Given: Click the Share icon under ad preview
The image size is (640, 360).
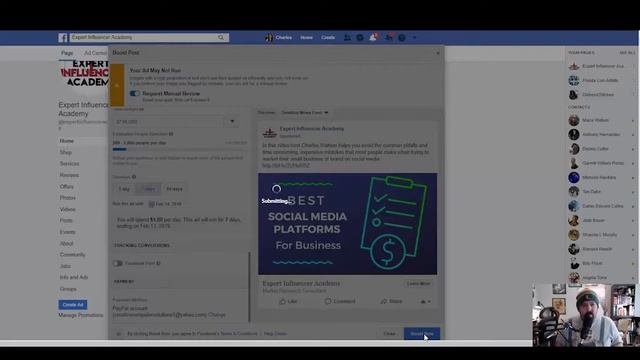Looking at the screenshot, I should (384, 301).
